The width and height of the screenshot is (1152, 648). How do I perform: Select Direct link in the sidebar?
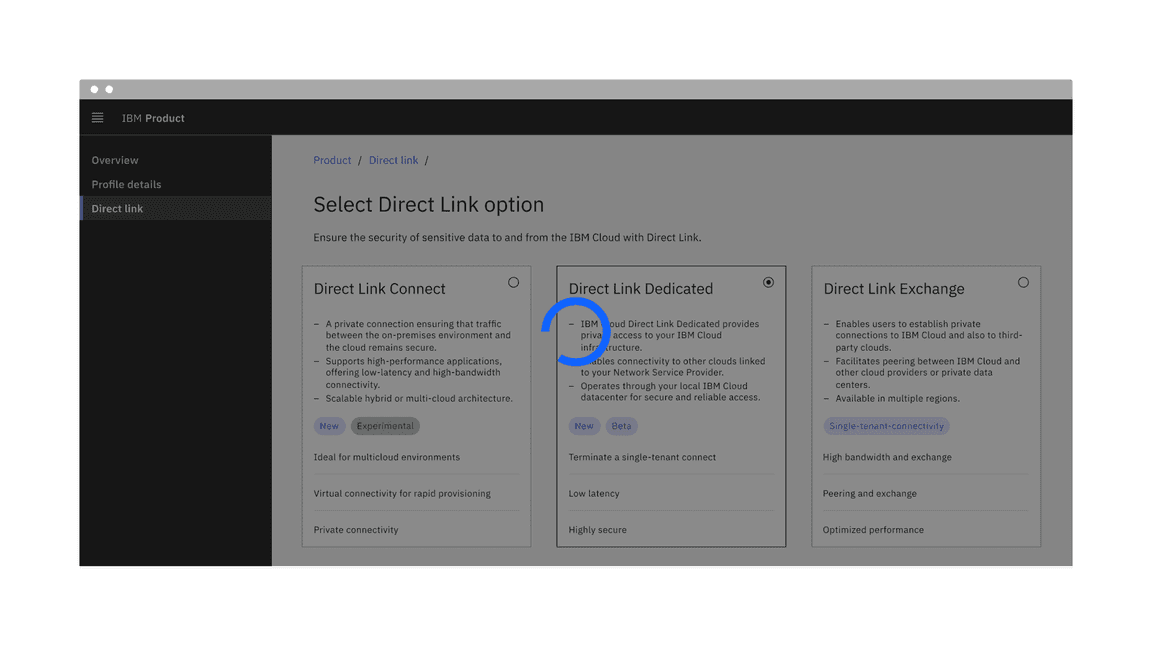pos(117,208)
